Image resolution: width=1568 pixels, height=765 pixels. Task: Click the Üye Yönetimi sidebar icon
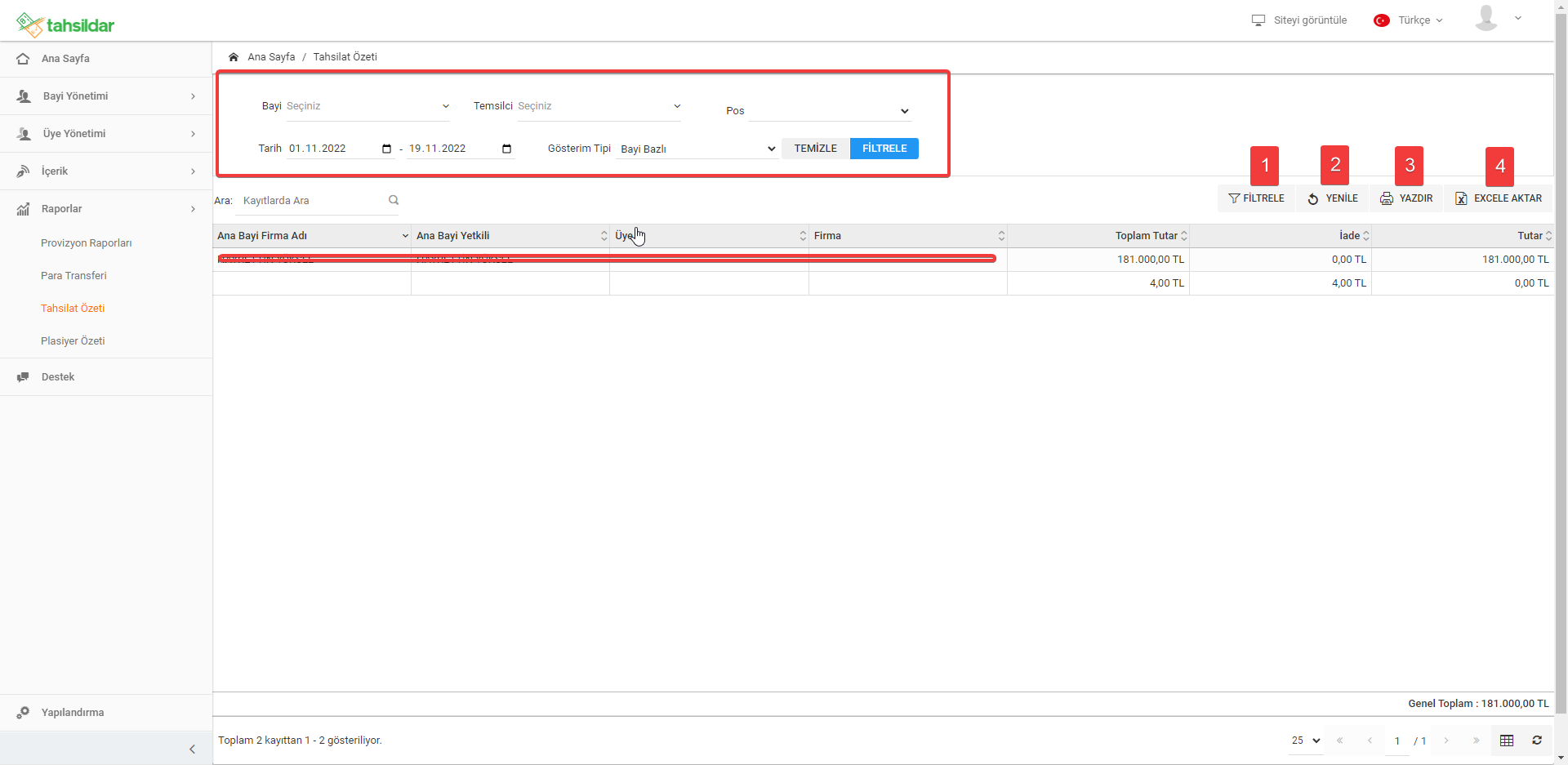pyautogui.click(x=24, y=134)
